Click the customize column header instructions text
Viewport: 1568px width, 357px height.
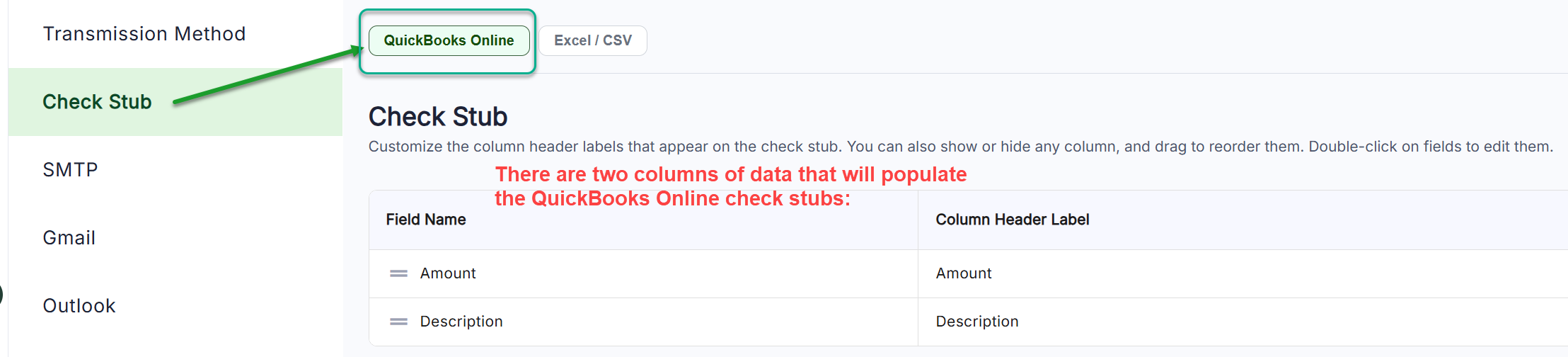coord(960,147)
